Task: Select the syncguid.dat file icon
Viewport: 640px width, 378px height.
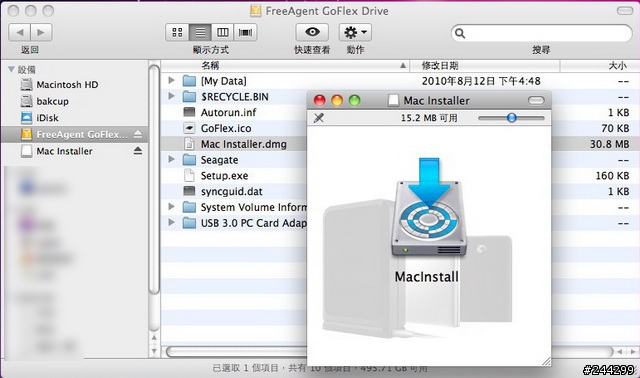Action: click(x=189, y=191)
